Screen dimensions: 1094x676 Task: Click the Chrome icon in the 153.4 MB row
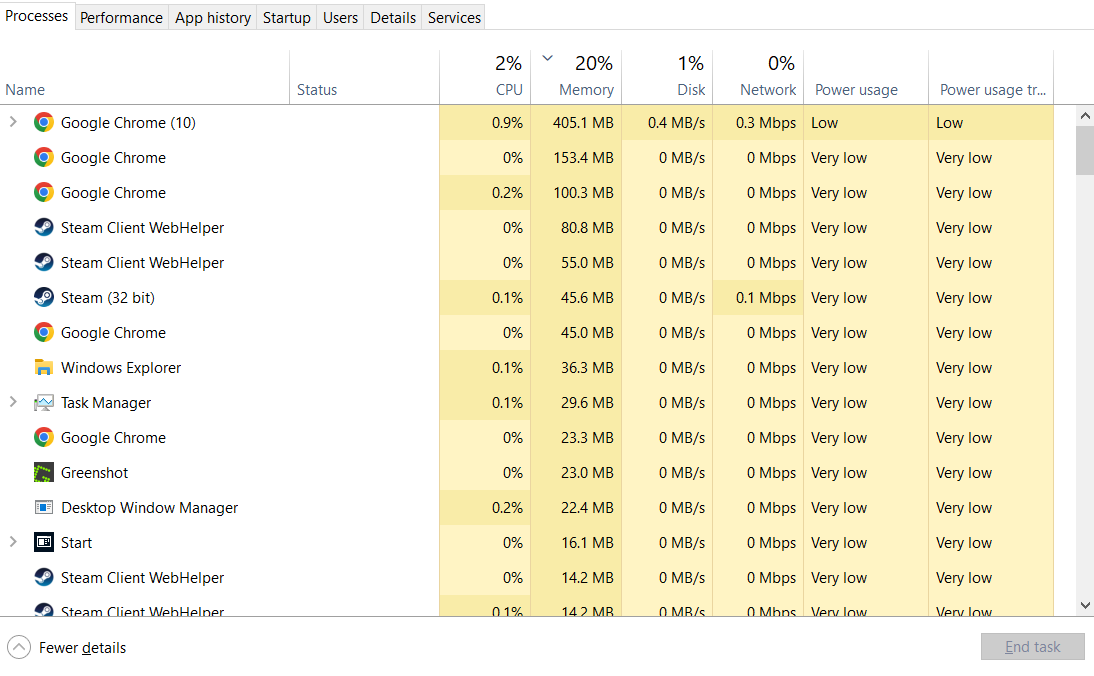click(44, 158)
